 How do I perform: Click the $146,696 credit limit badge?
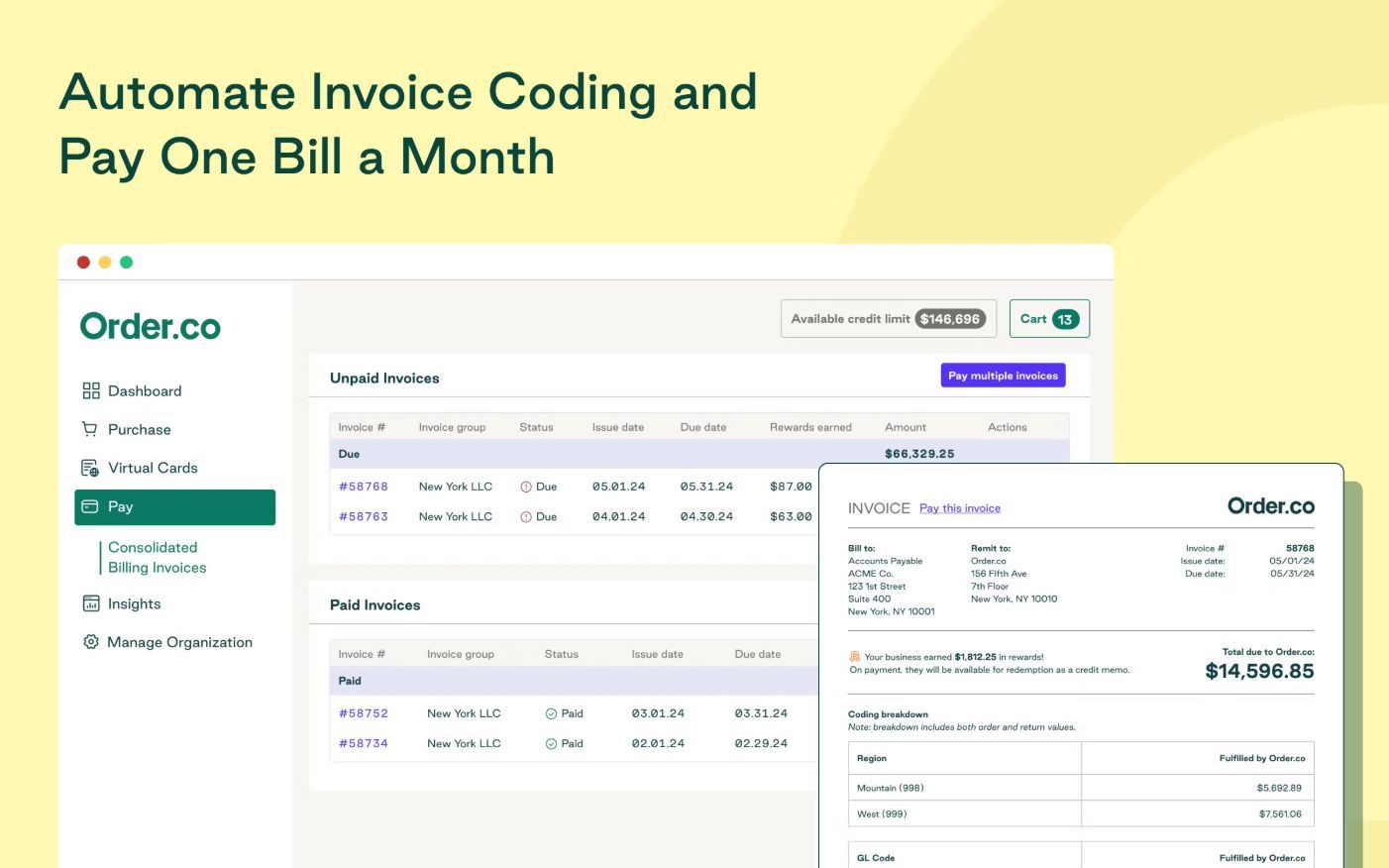point(950,319)
